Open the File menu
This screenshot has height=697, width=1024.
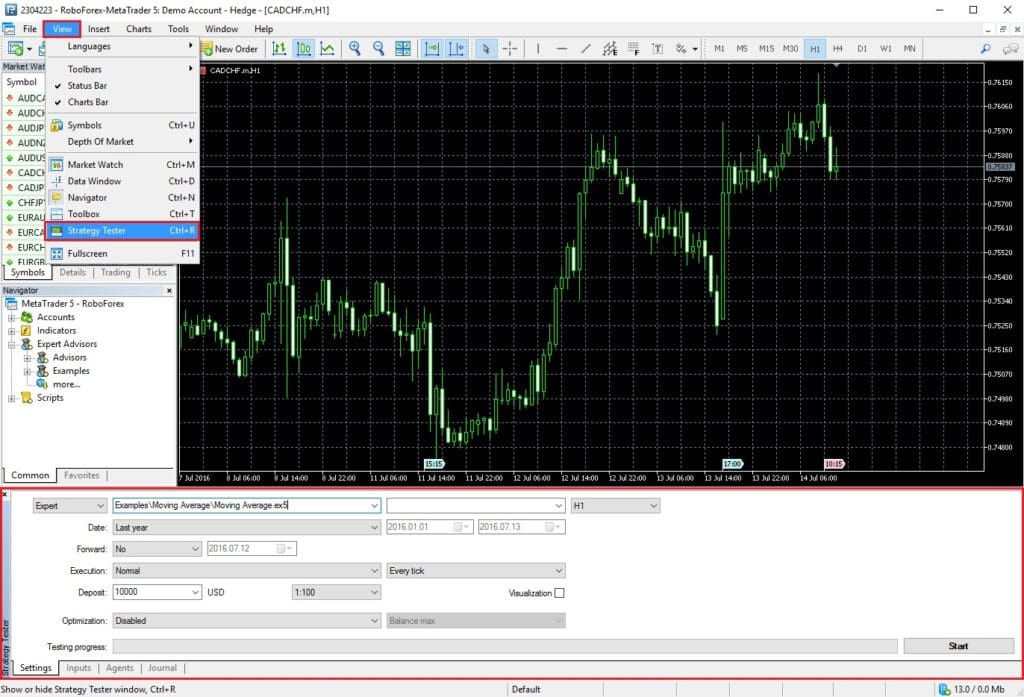pos(30,29)
